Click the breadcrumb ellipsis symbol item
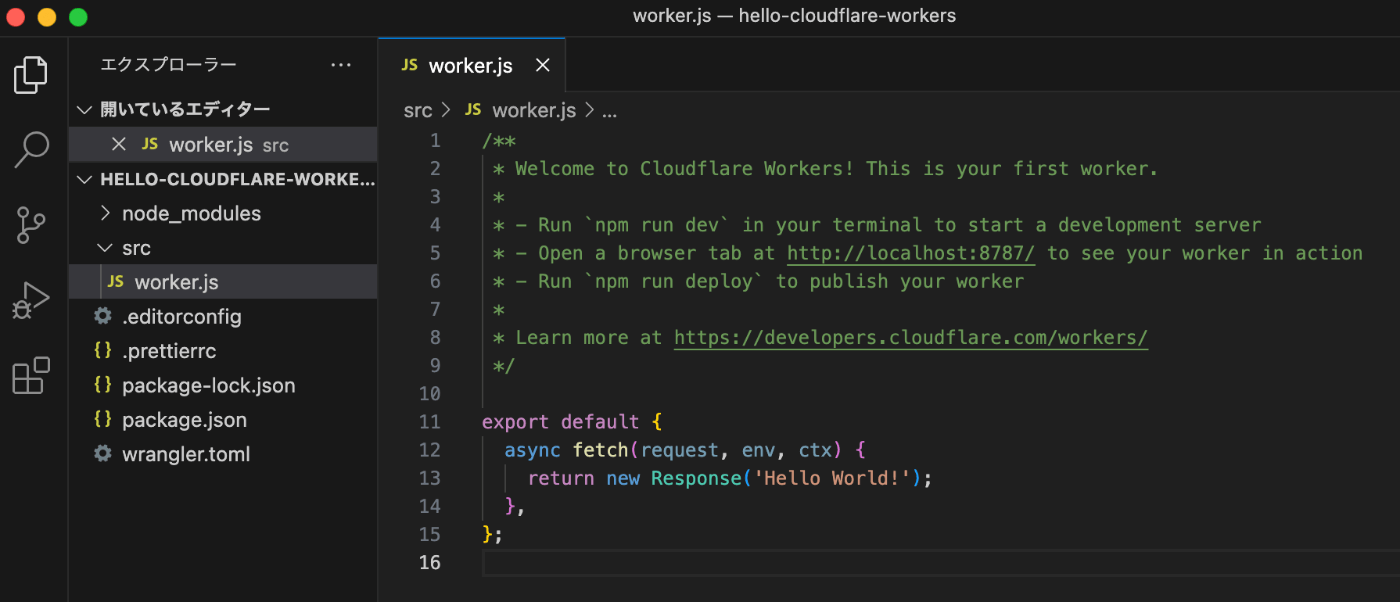Image resolution: width=1400 pixels, height=602 pixels. tap(609, 111)
